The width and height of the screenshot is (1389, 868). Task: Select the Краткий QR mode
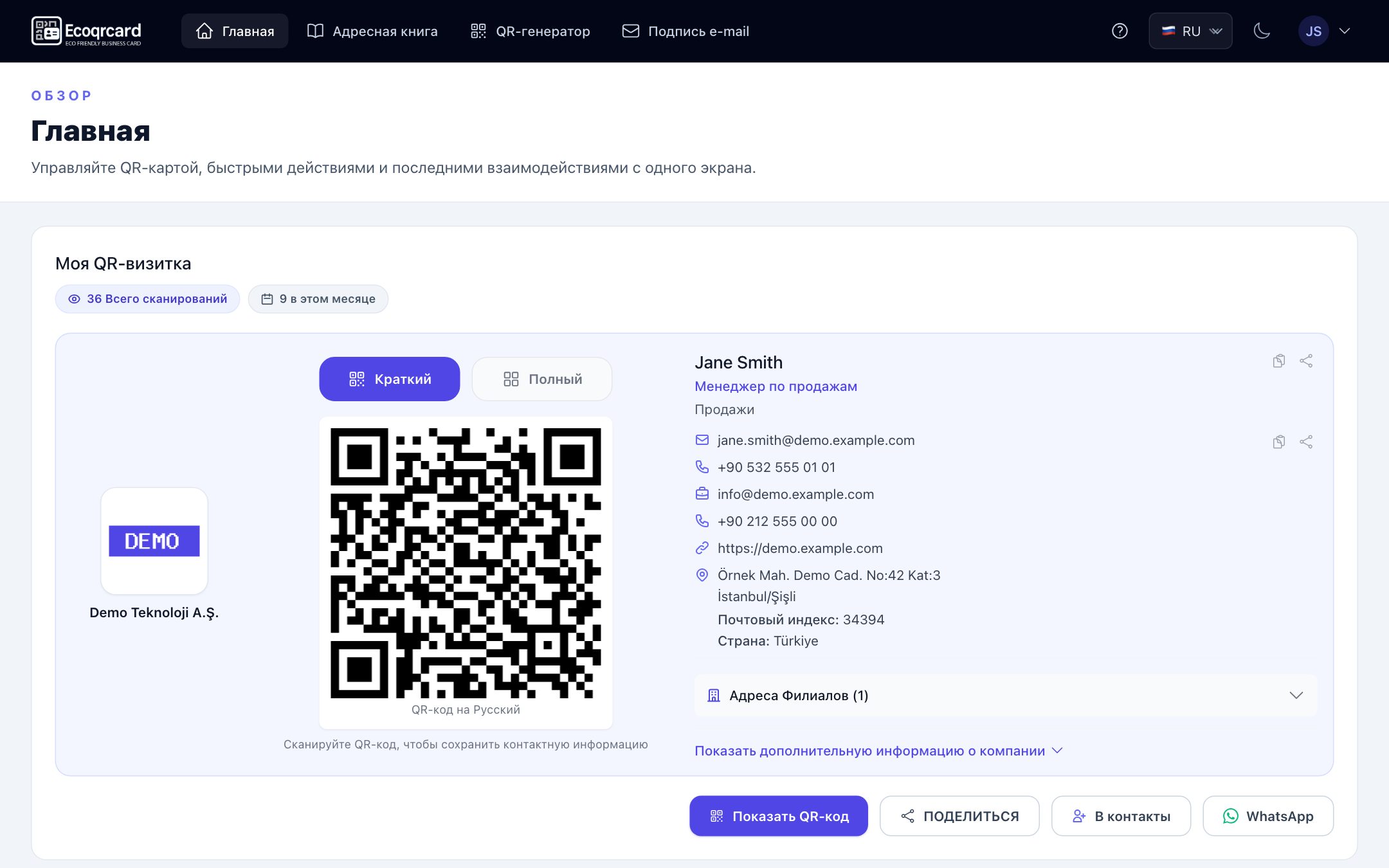coord(390,379)
